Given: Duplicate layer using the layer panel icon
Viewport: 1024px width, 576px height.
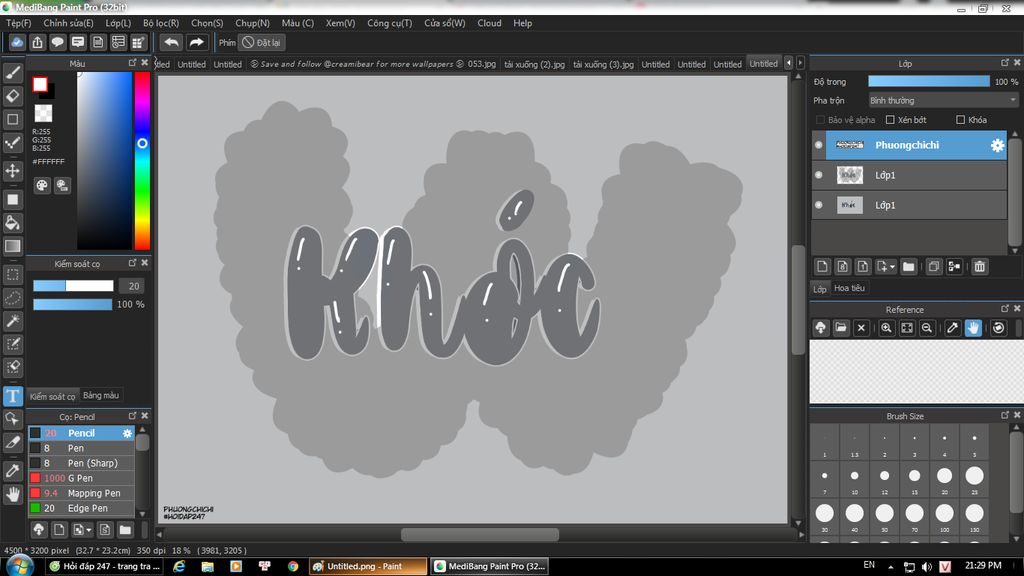Looking at the screenshot, I should [x=934, y=266].
